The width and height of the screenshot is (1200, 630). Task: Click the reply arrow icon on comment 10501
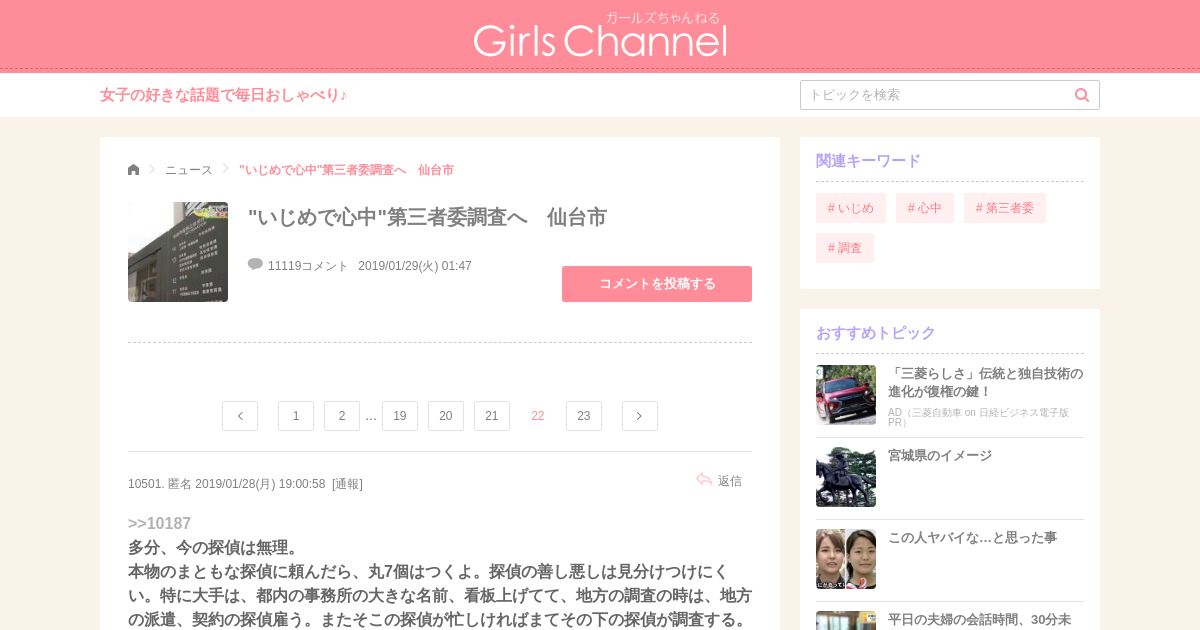[704, 480]
